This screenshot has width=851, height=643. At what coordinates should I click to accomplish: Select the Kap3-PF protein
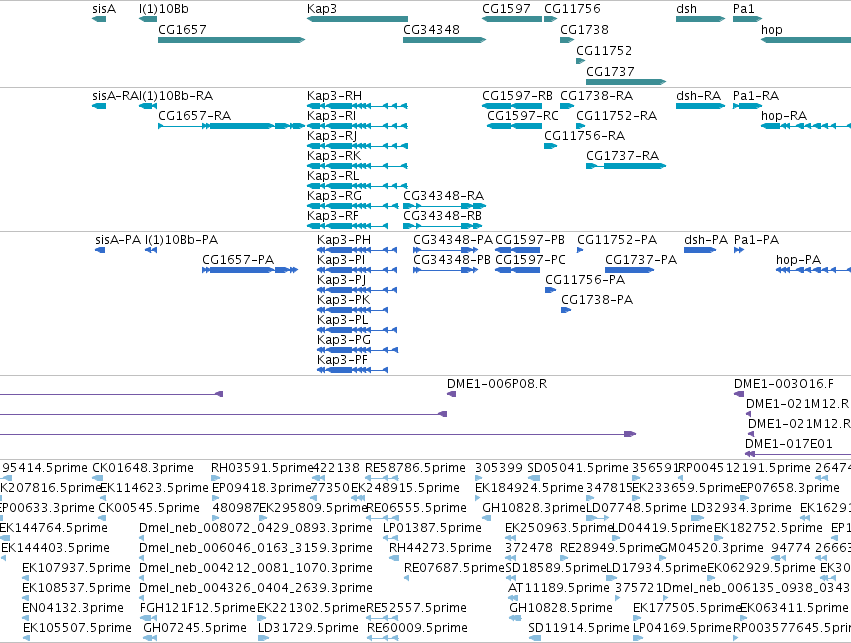pyautogui.click(x=352, y=370)
